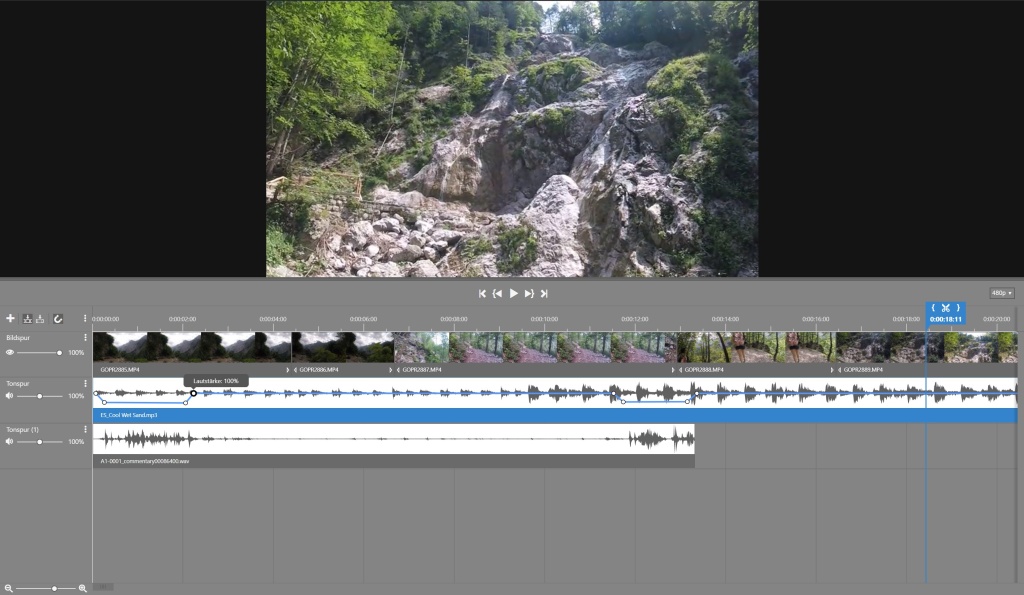The height and width of the screenshot is (595, 1024).
Task: Click the left trim bracket at the playhead
Action: click(933, 308)
